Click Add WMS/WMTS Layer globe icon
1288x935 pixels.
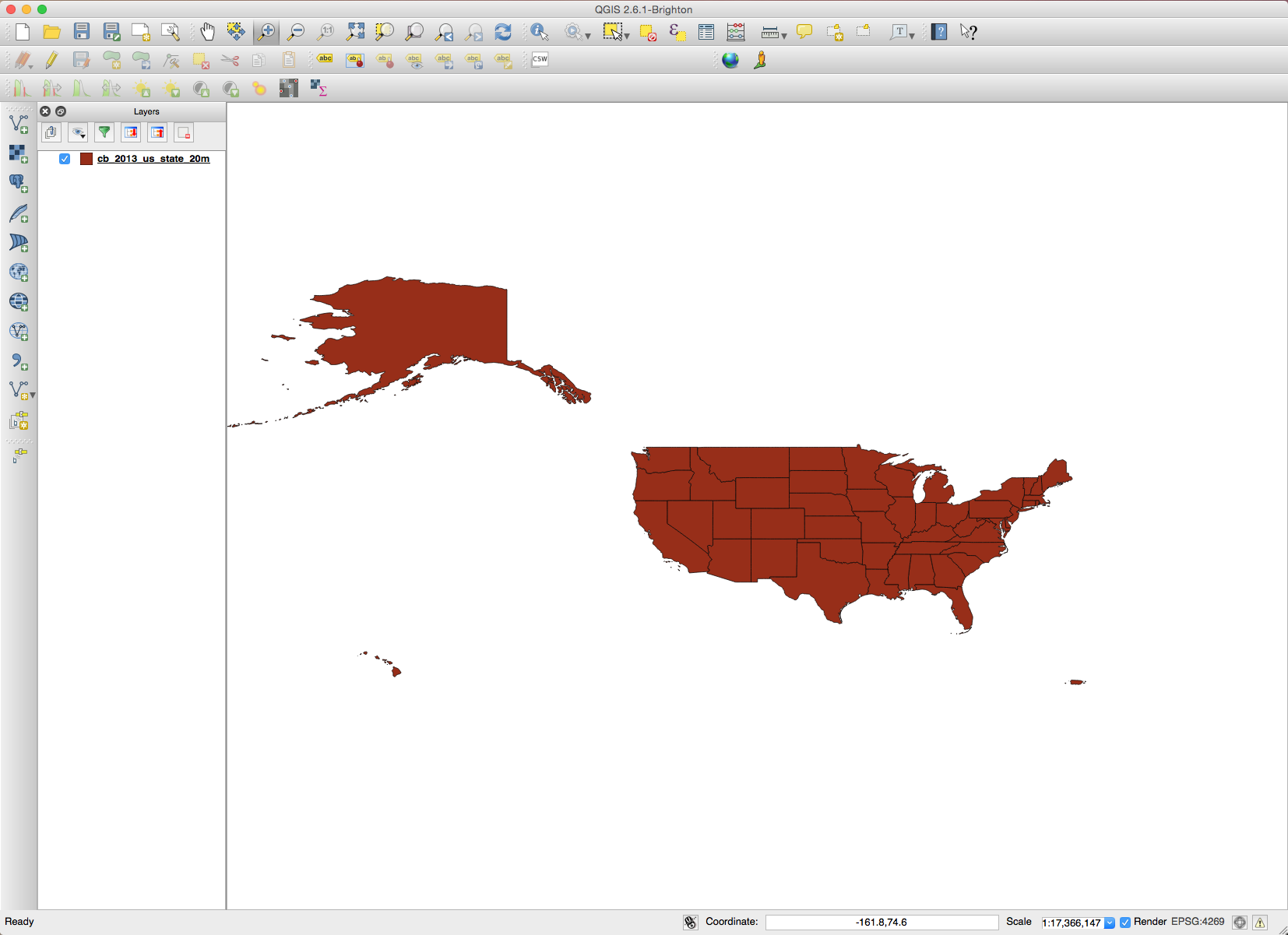coord(19,272)
